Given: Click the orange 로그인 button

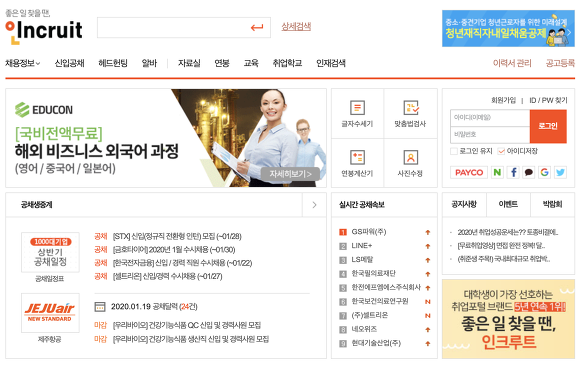Looking at the screenshot, I should click(548, 126).
